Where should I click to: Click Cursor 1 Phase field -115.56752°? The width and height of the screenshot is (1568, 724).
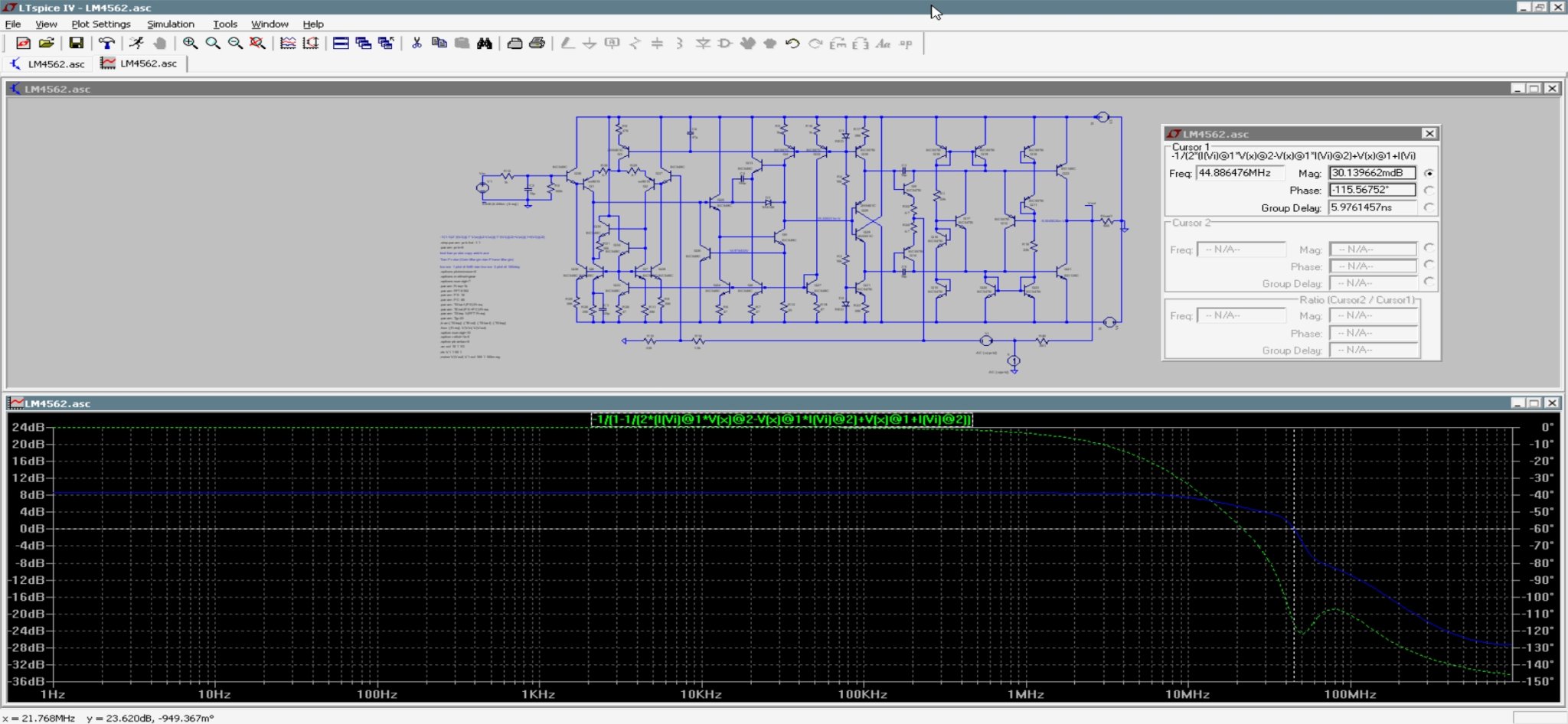pyautogui.click(x=1372, y=190)
